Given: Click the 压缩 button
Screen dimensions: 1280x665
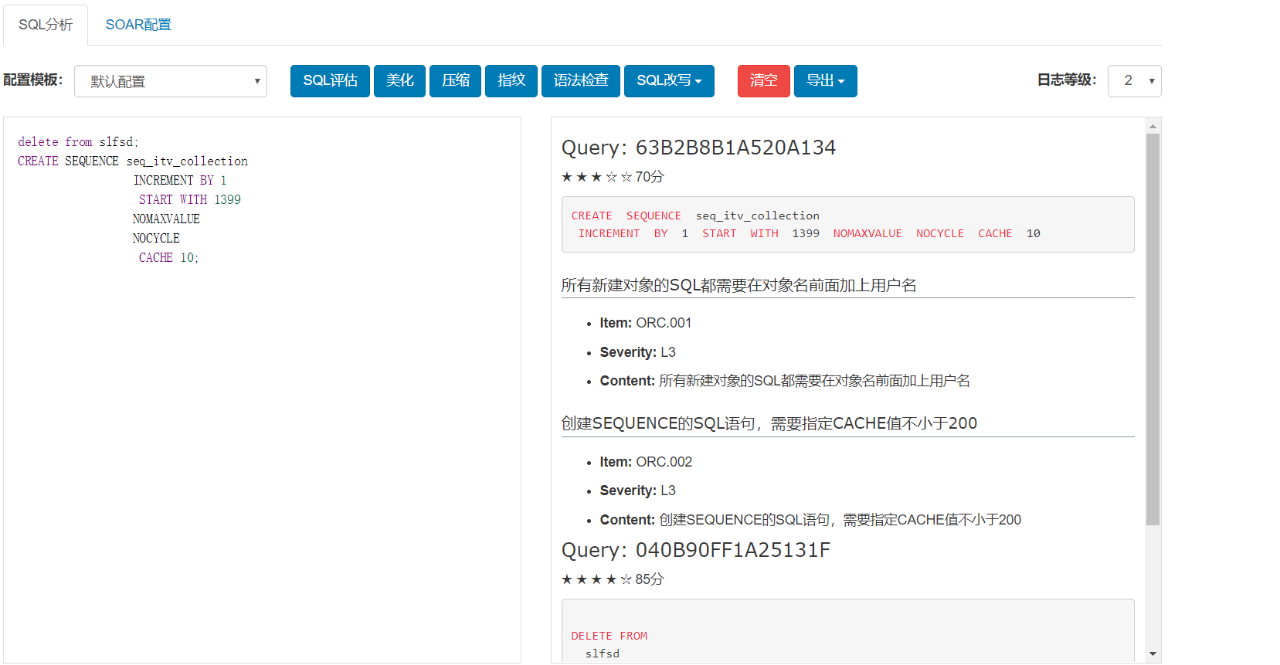Looking at the screenshot, I should pos(456,81).
